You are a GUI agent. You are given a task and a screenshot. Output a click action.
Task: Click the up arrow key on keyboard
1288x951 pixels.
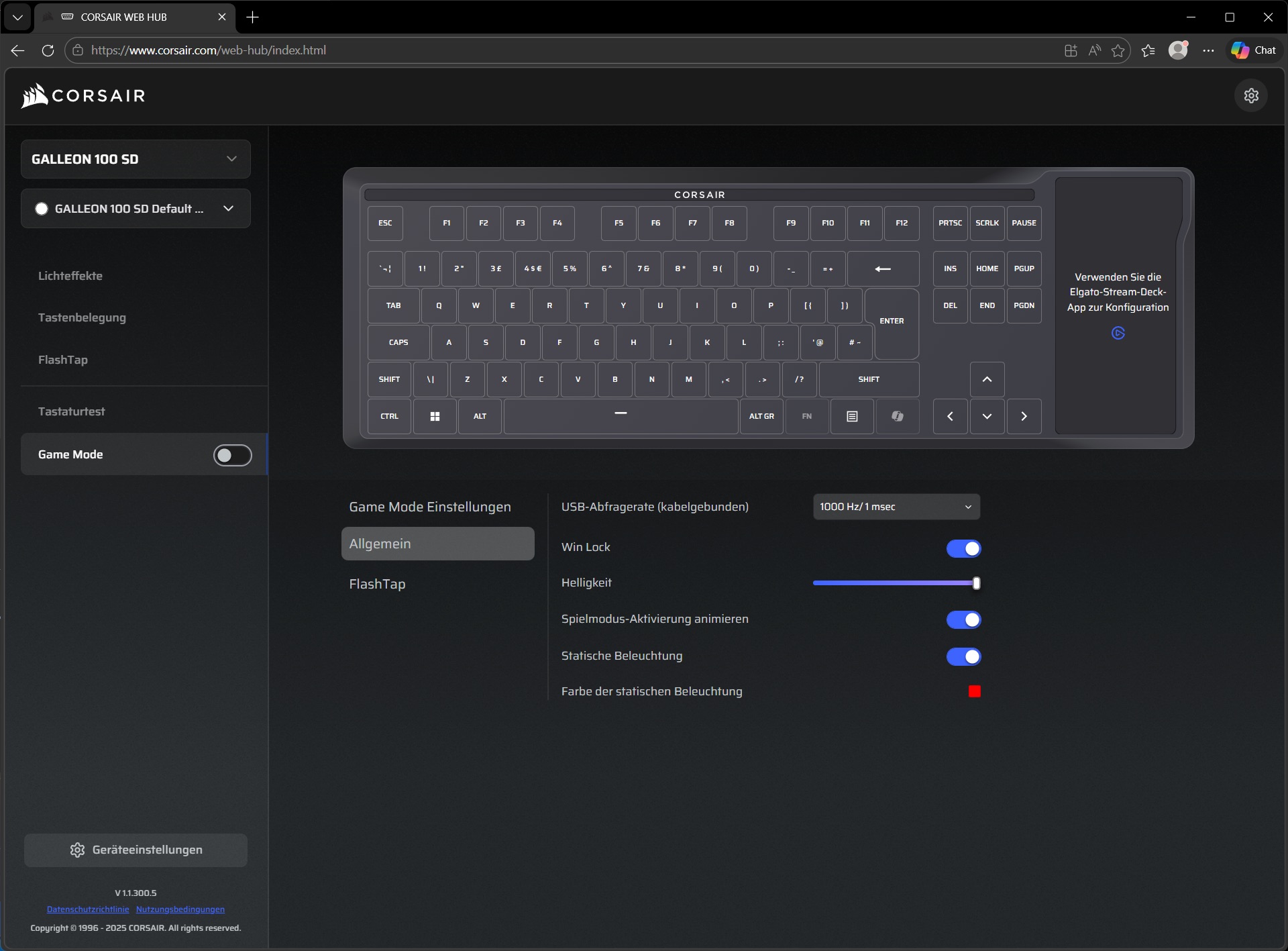point(987,379)
